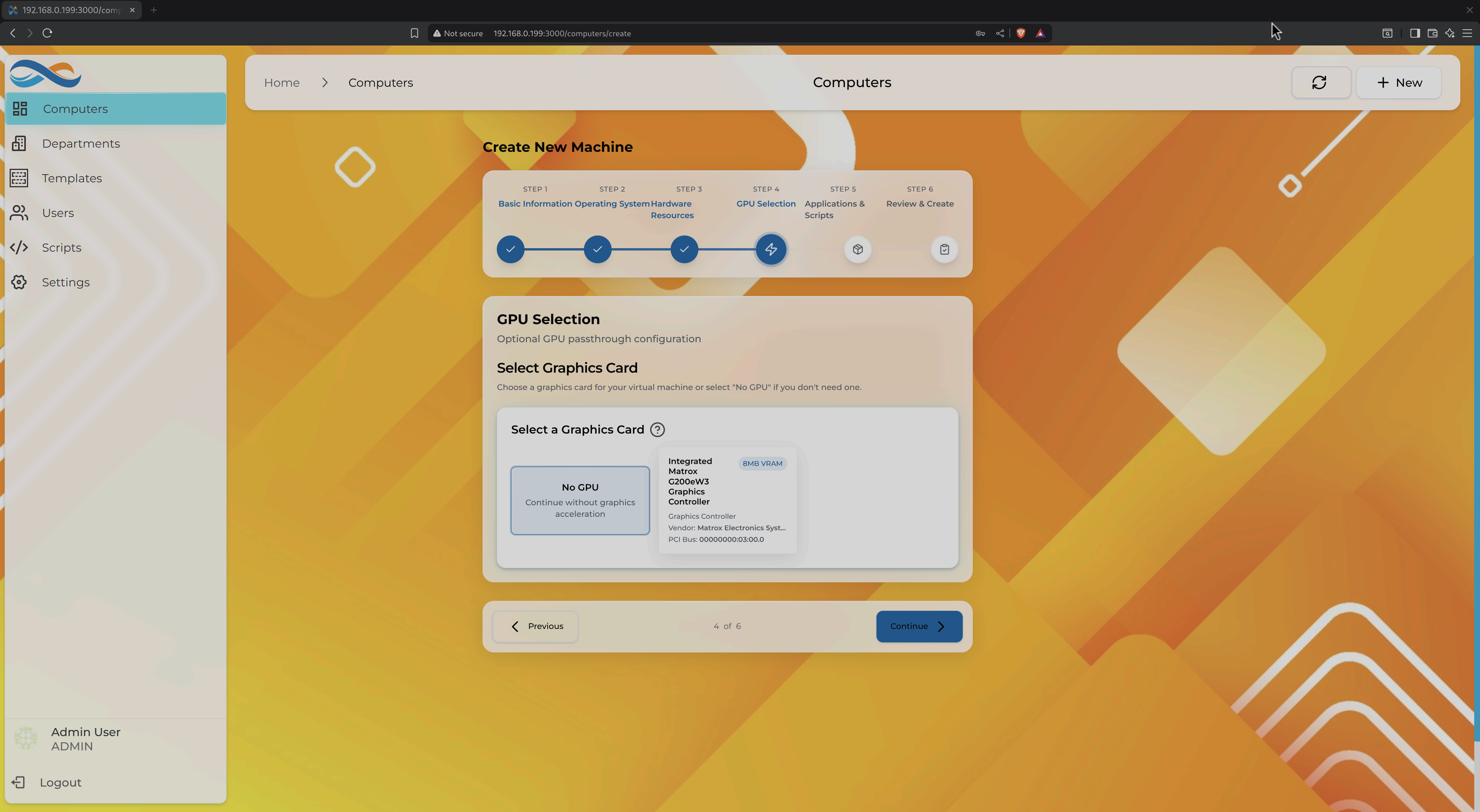Select the No GPU option card
This screenshot has height=812, width=1480.
[x=580, y=500]
